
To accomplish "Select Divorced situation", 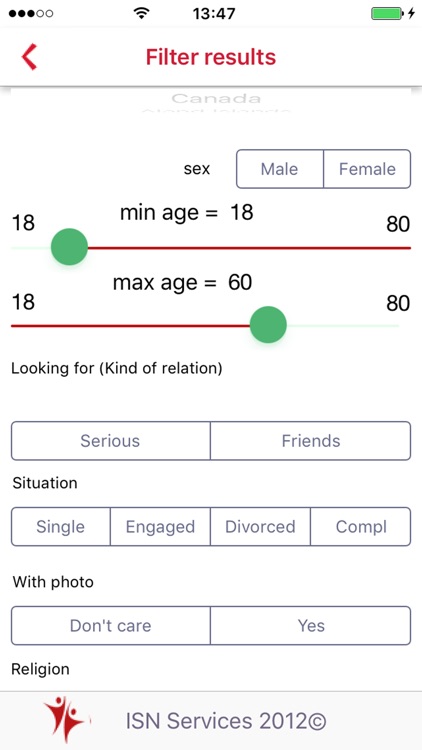I will (x=260, y=527).
